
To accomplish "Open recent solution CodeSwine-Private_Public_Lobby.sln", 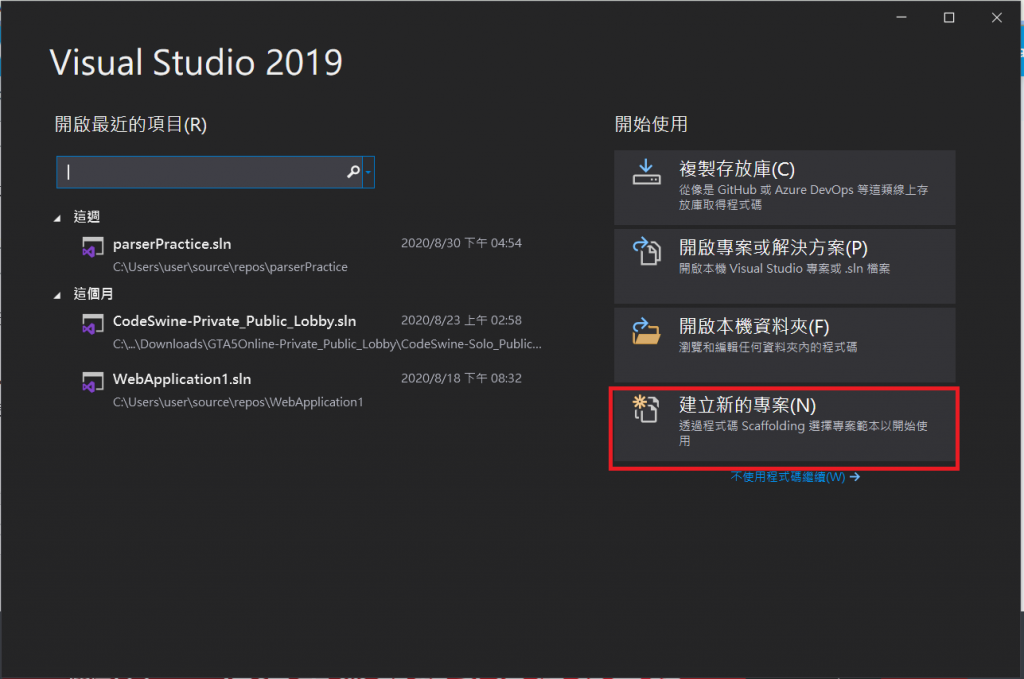I will pyautogui.click(x=234, y=321).
